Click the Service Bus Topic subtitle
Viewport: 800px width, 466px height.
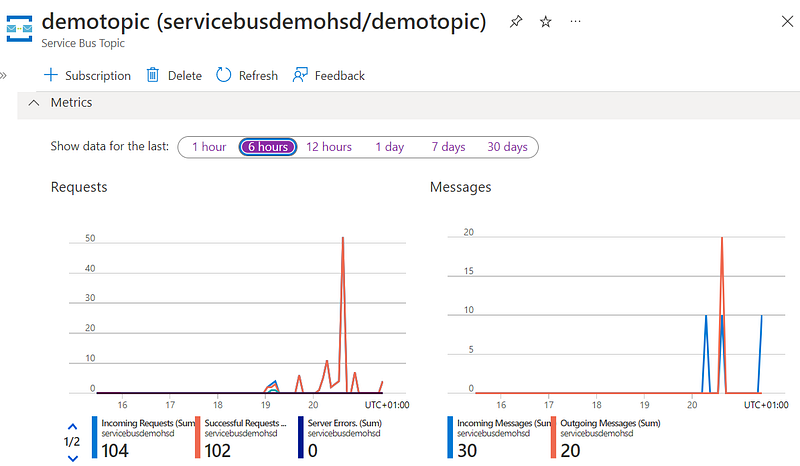point(83,43)
